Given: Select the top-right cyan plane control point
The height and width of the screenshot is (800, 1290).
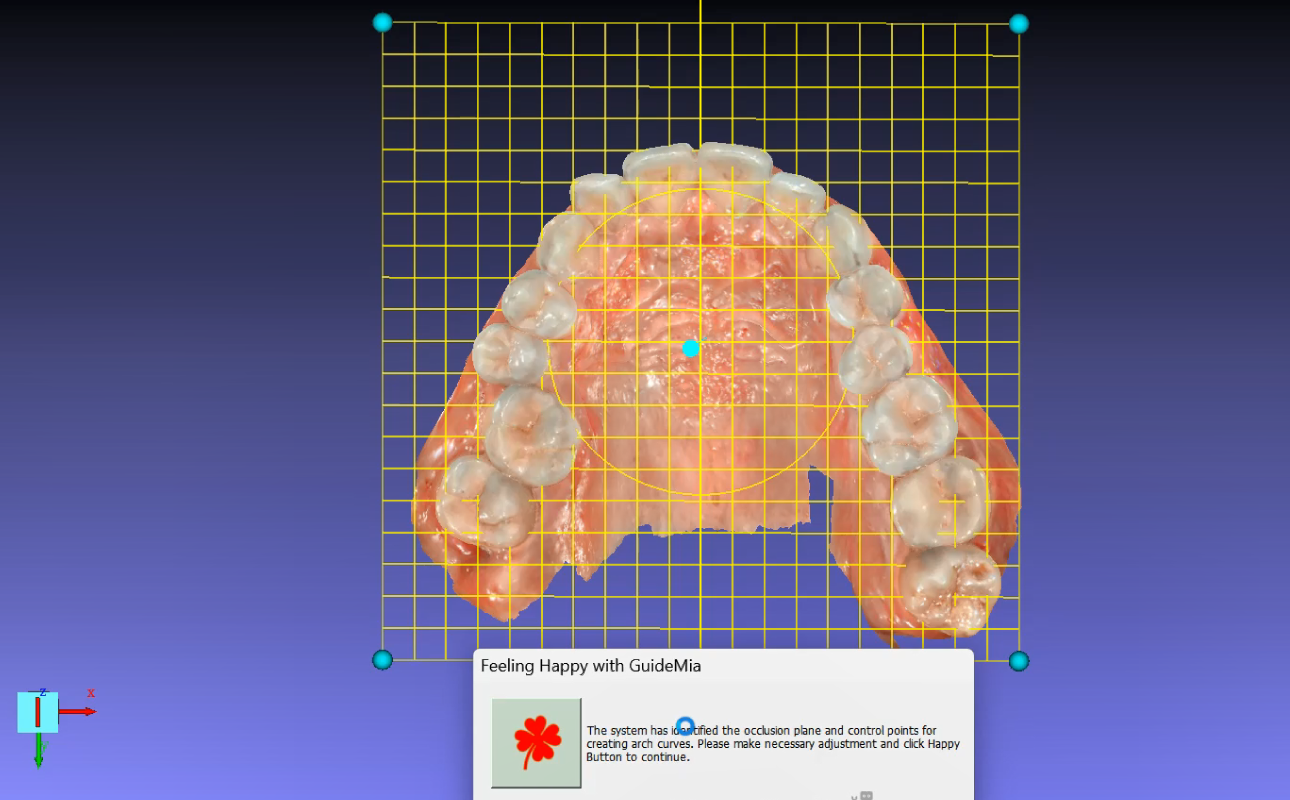Looking at the screenshot, I should pos(1018,23).
